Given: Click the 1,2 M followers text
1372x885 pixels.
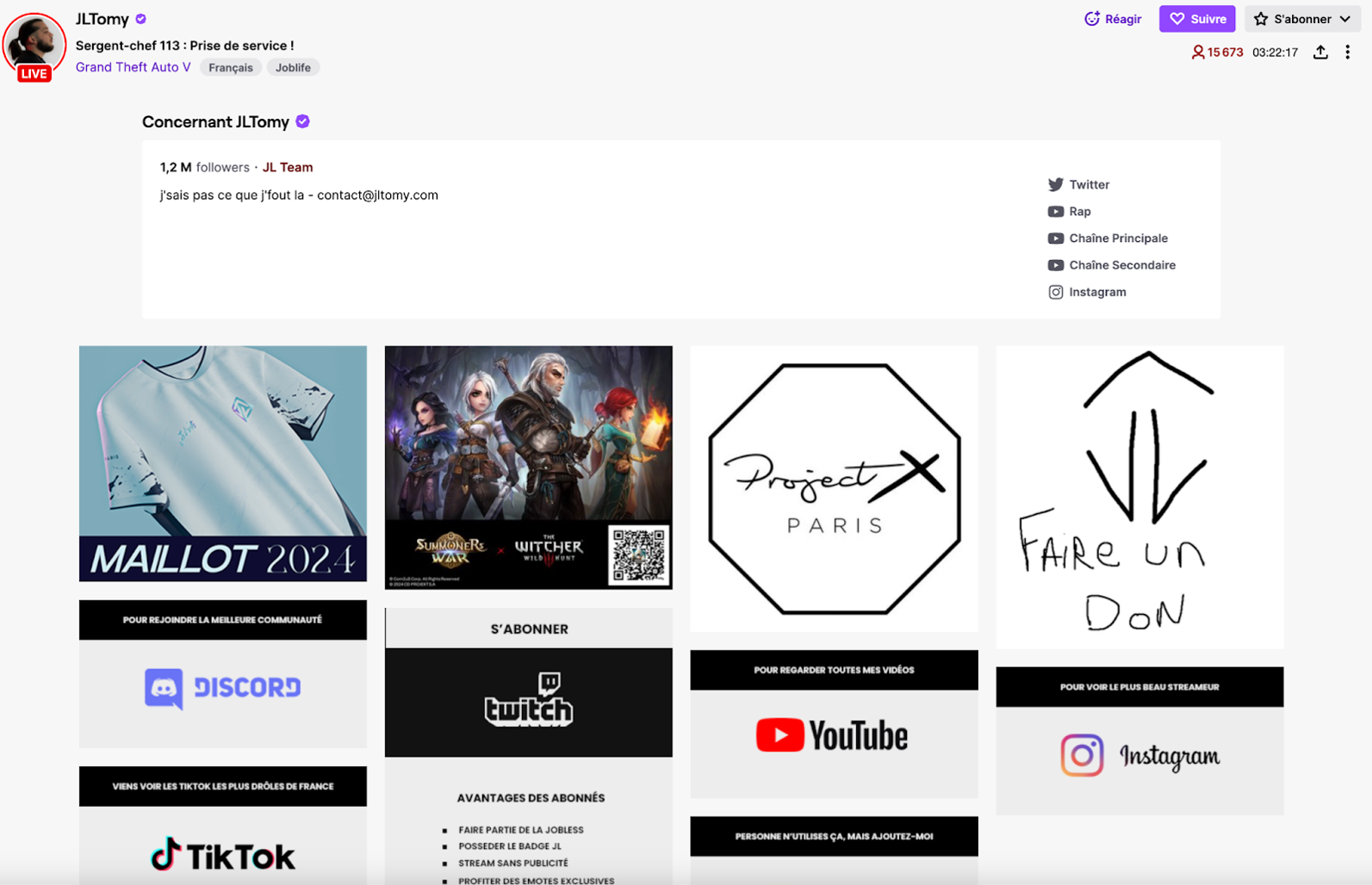Looking at the screenshot, I should point(205,167).
